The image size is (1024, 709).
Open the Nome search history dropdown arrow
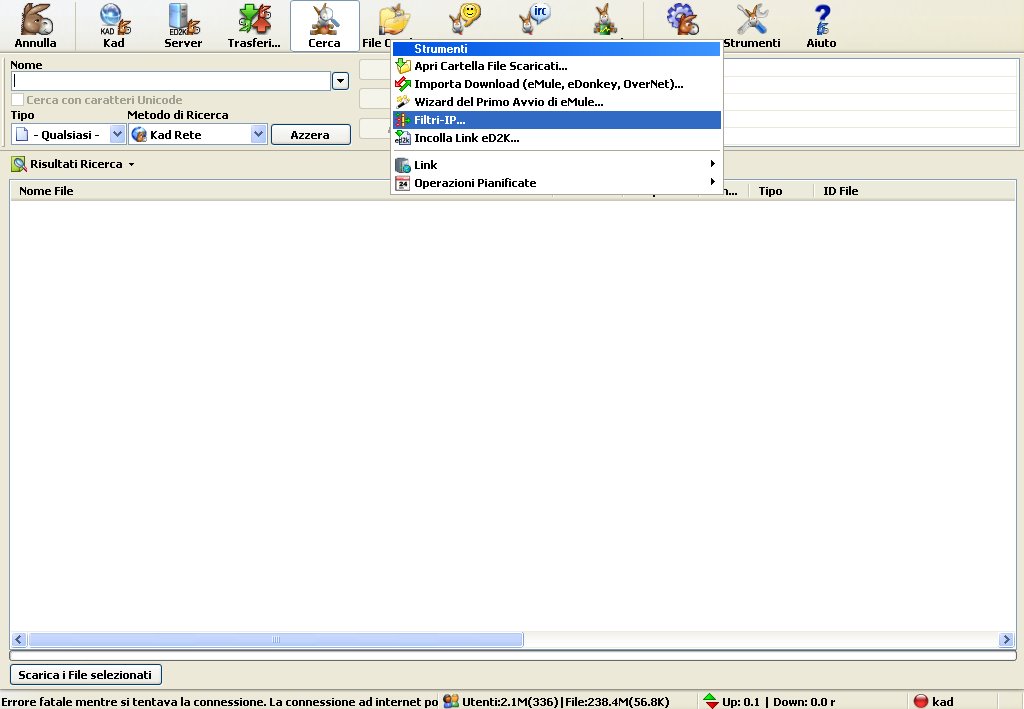[x=340, y=81]
